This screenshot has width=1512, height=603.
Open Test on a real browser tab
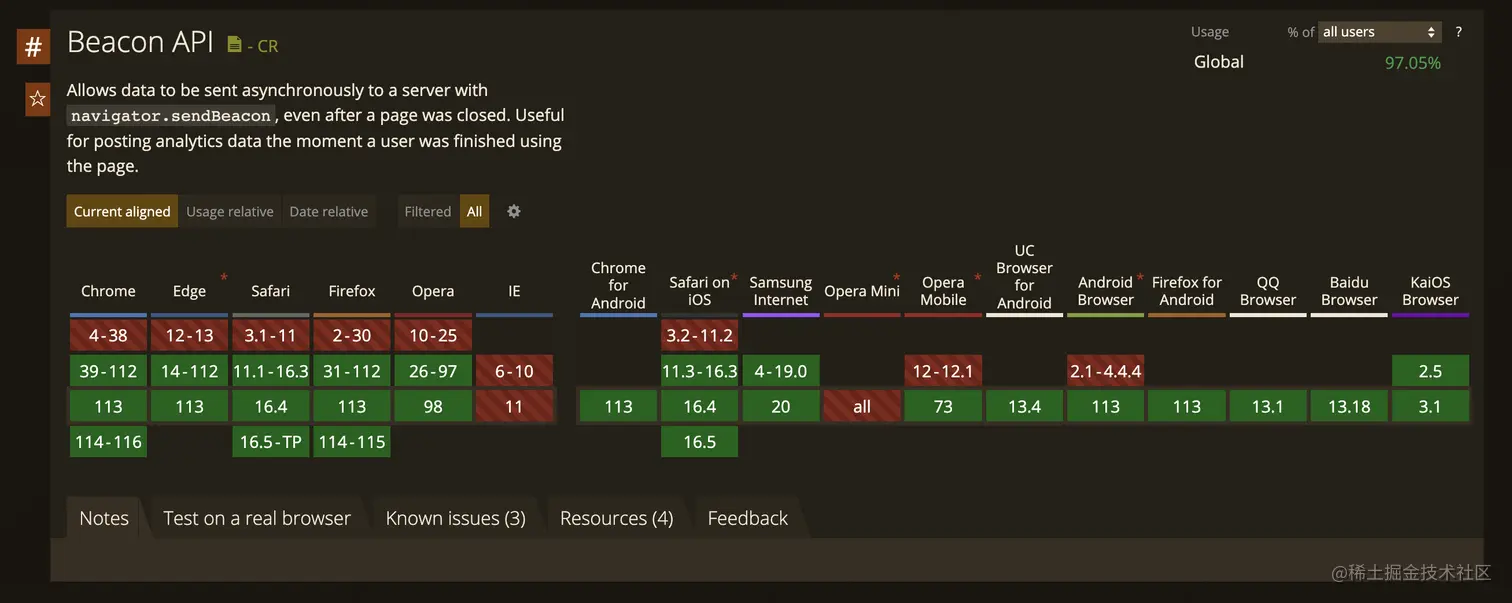[x=257, y=518]
